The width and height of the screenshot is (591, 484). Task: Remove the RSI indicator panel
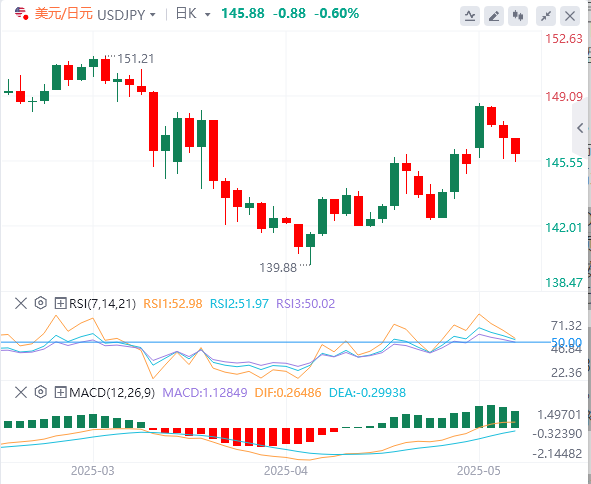coord(21,303)
